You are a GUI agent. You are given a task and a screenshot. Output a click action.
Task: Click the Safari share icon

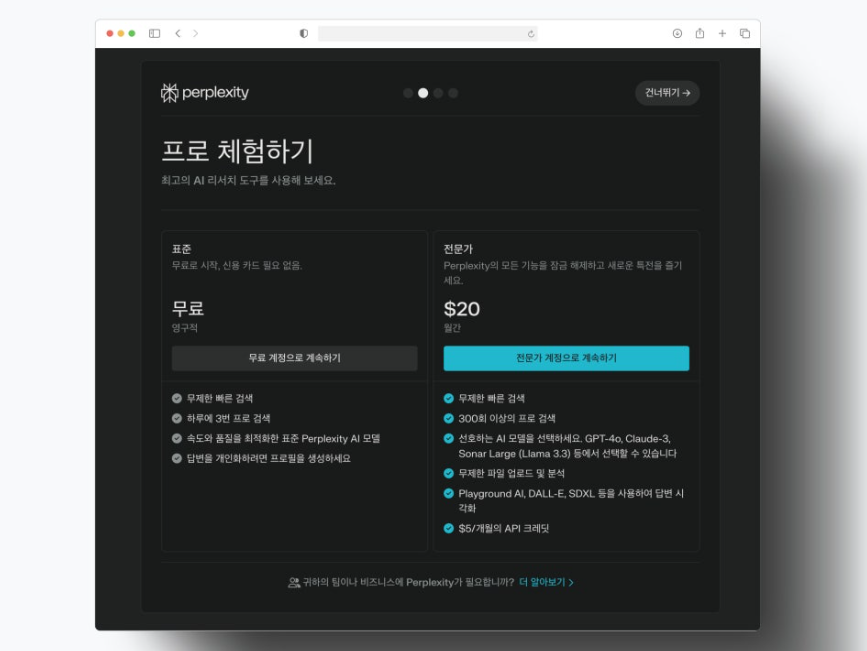pyautogui.click(x=700, y=33)
